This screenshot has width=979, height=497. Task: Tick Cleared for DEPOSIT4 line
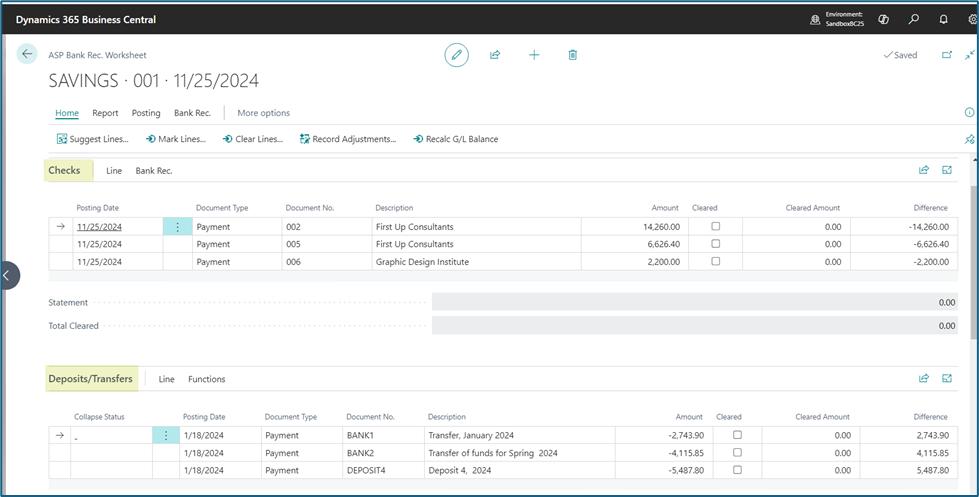pyautogui.click(x=737, y=470)
